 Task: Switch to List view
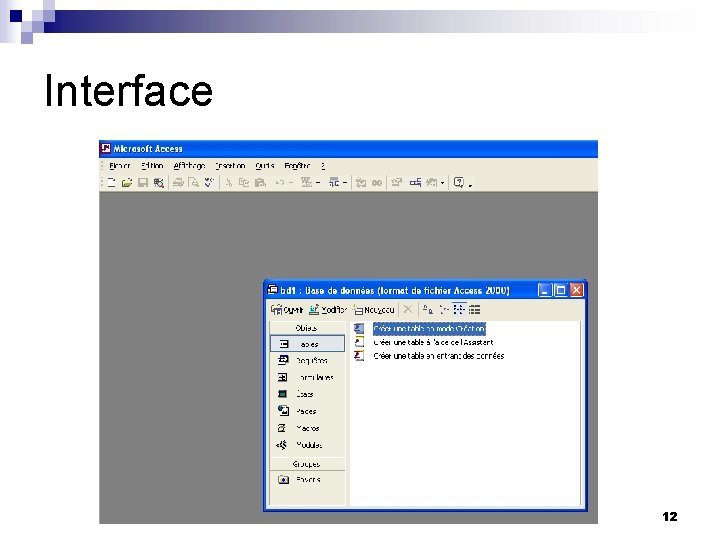[x=459, y=309]
